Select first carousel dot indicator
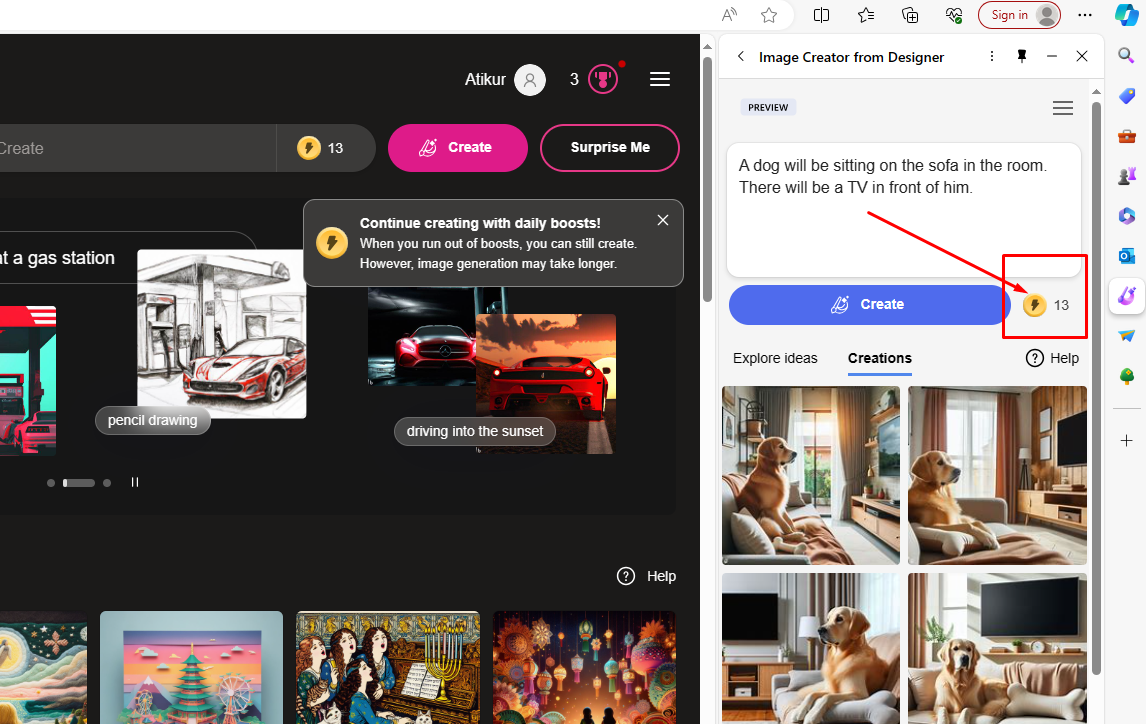This screenshot has width=1146, height=724. (x=50, y=483)
